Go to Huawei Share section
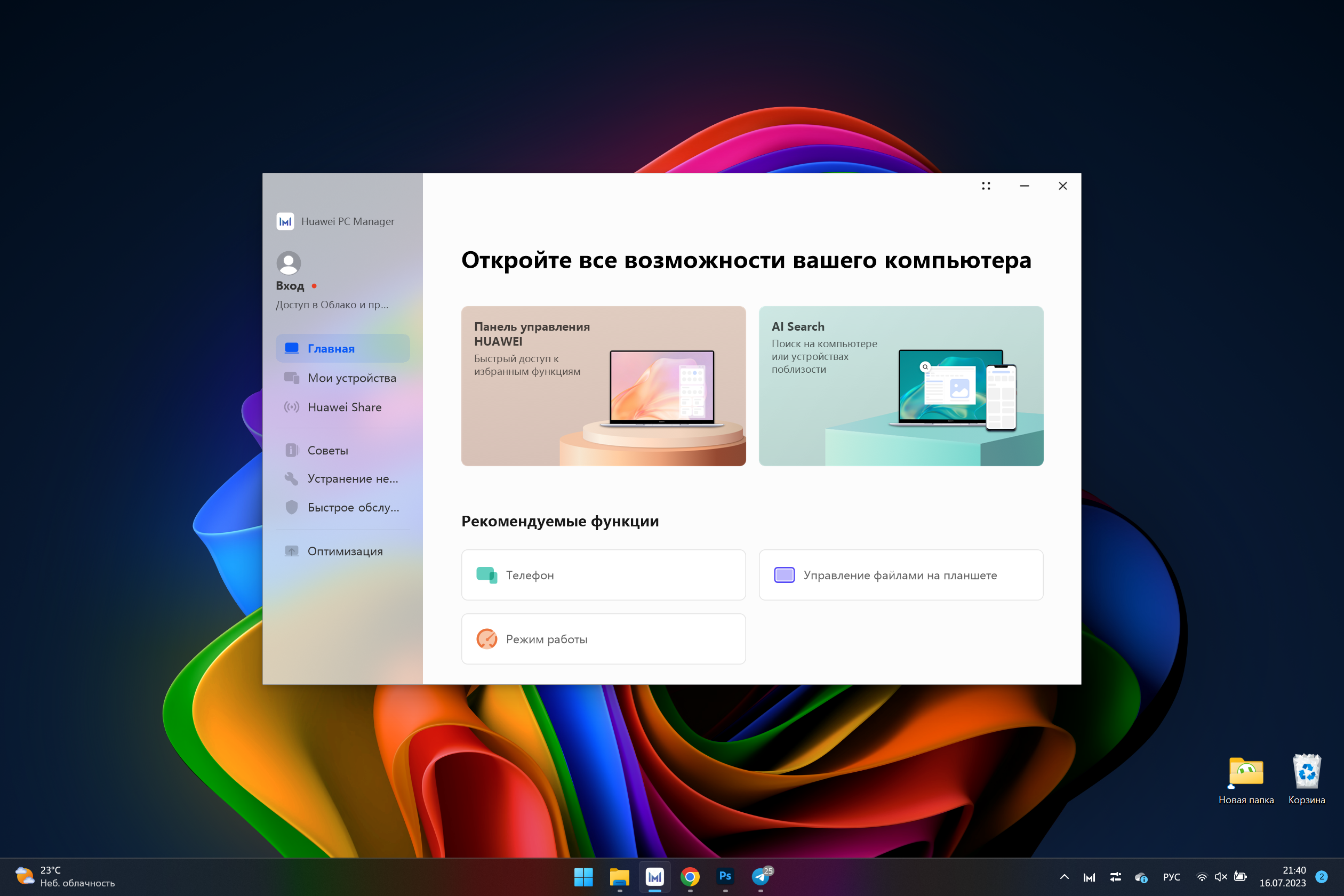This screenshot has width=1344, height=896. tap(342, 407)
